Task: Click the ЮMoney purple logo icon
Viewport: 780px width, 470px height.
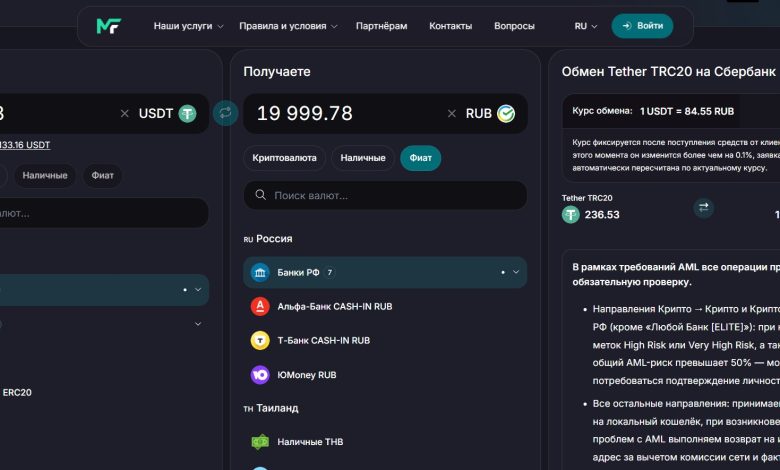Action: click(x=260, y=375)
